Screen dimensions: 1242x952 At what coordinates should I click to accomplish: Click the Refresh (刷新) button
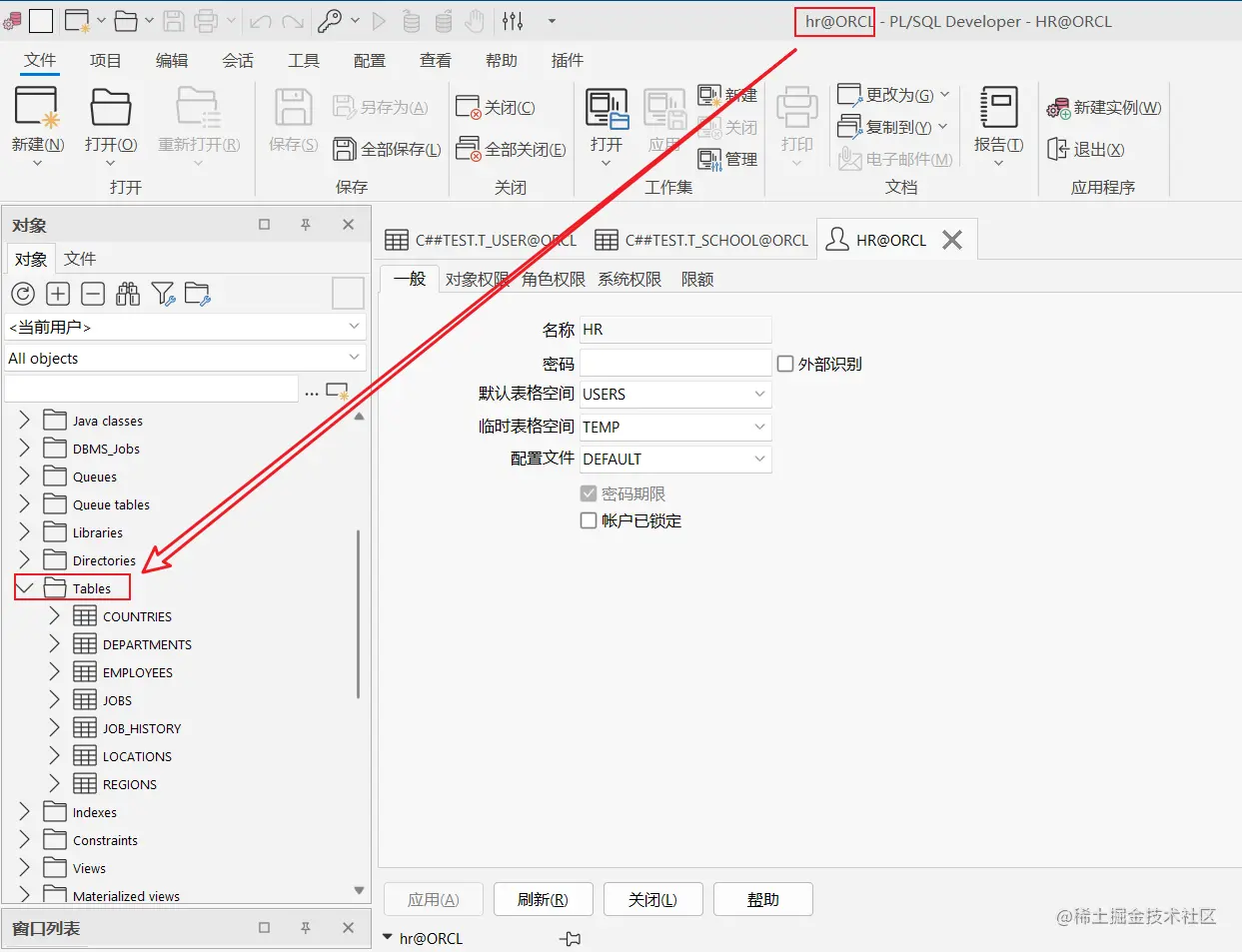pyautogui.click(x=544, y=899)
